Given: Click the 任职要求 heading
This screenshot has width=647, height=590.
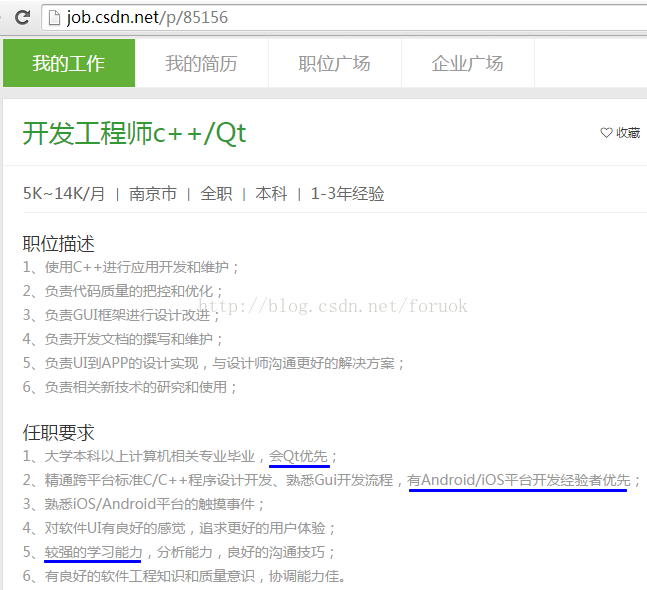Looking at the screenshot, I should (59, 432).
